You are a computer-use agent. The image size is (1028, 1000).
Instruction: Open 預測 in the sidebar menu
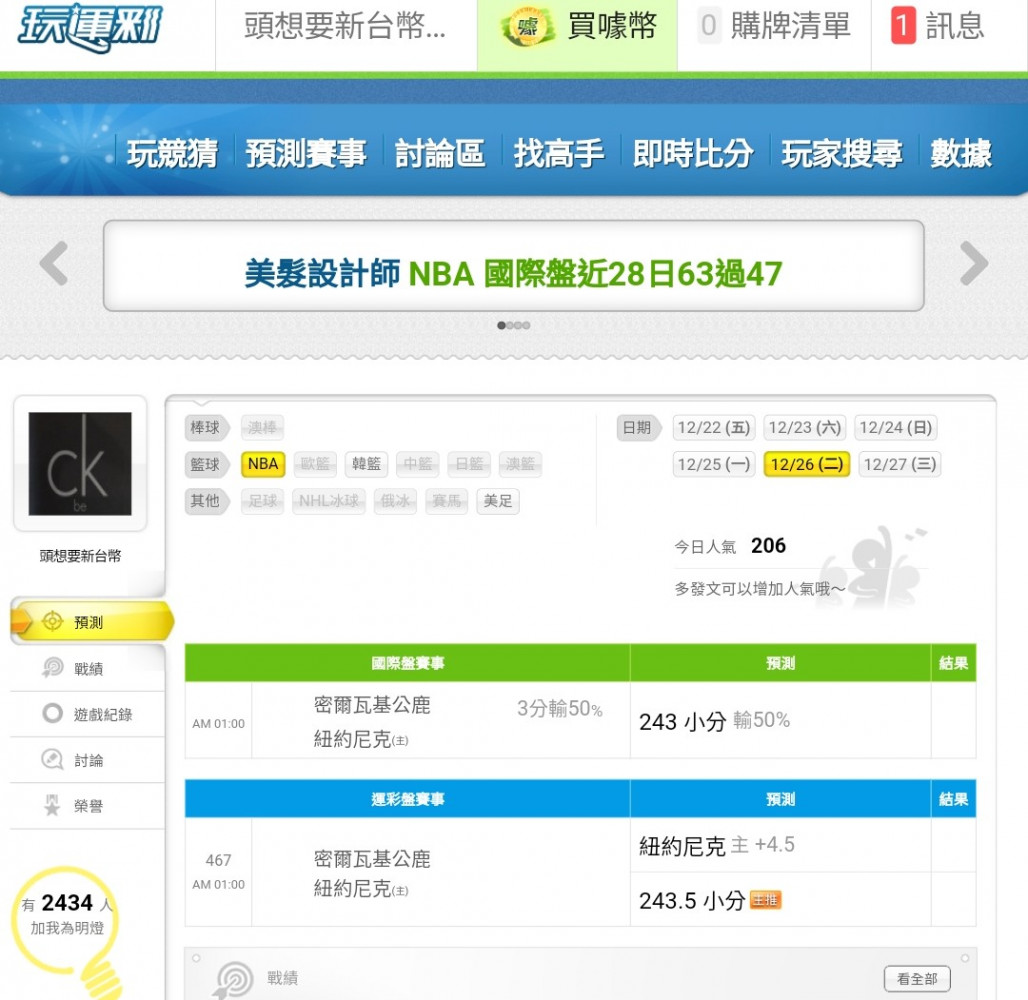click(90, 620)
